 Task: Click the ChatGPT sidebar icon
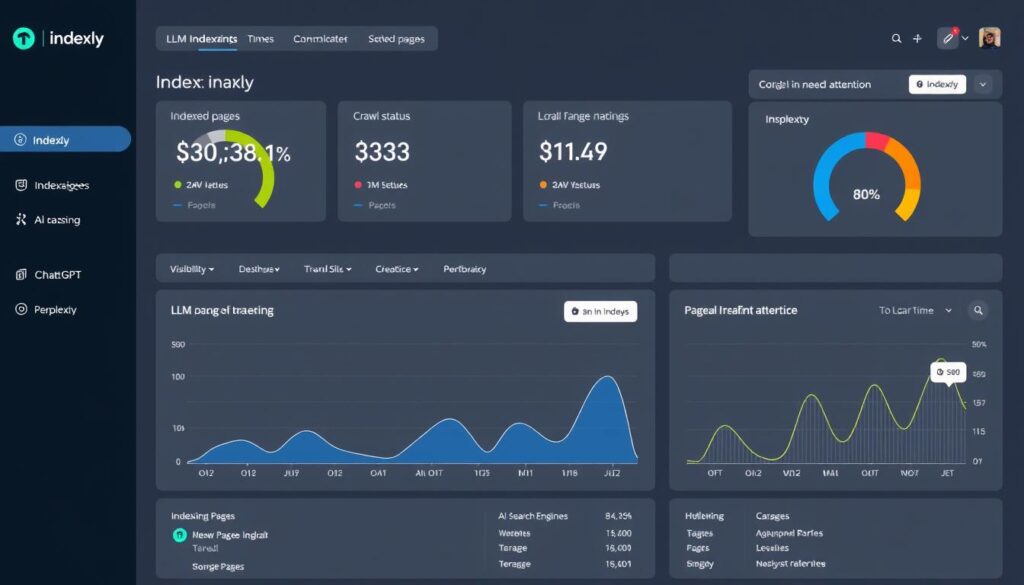click(21, 274)
